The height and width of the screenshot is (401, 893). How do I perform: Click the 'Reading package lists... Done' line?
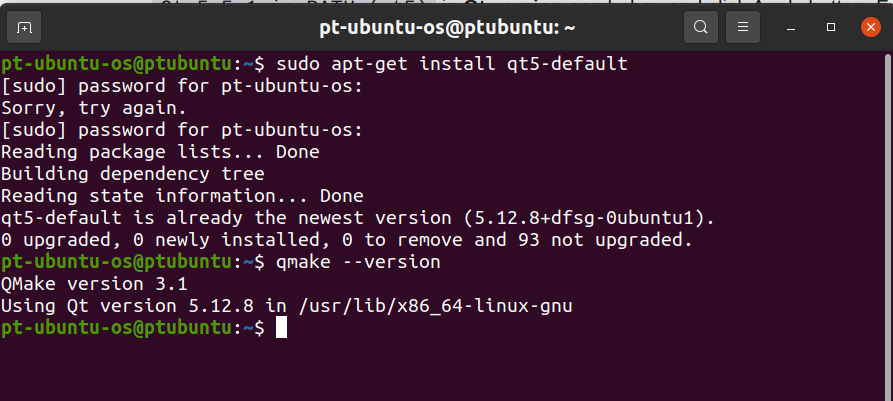[160, 152]
